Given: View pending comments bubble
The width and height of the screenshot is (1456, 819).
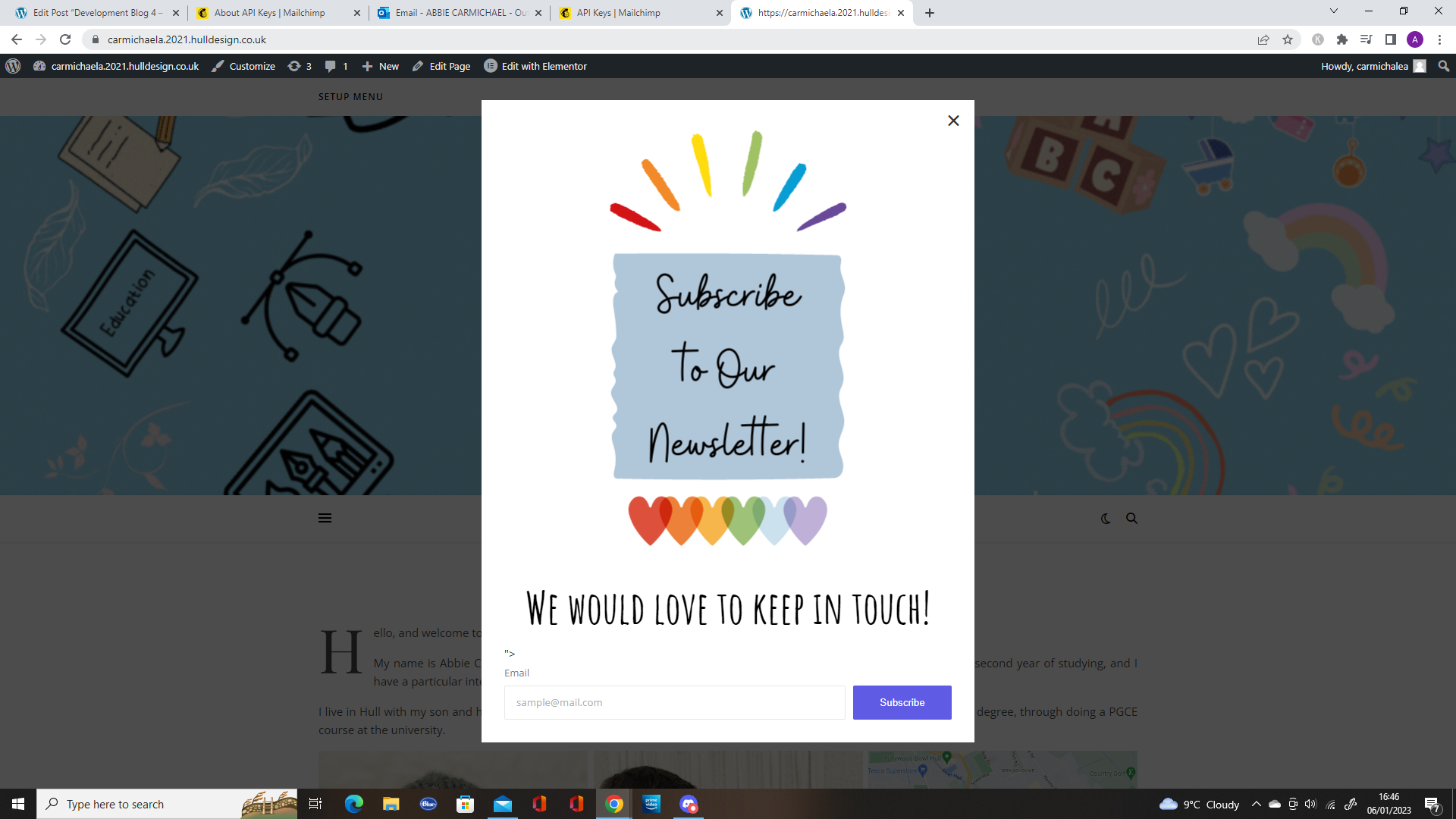Looking at the screenshot, I should pos(336,66).
